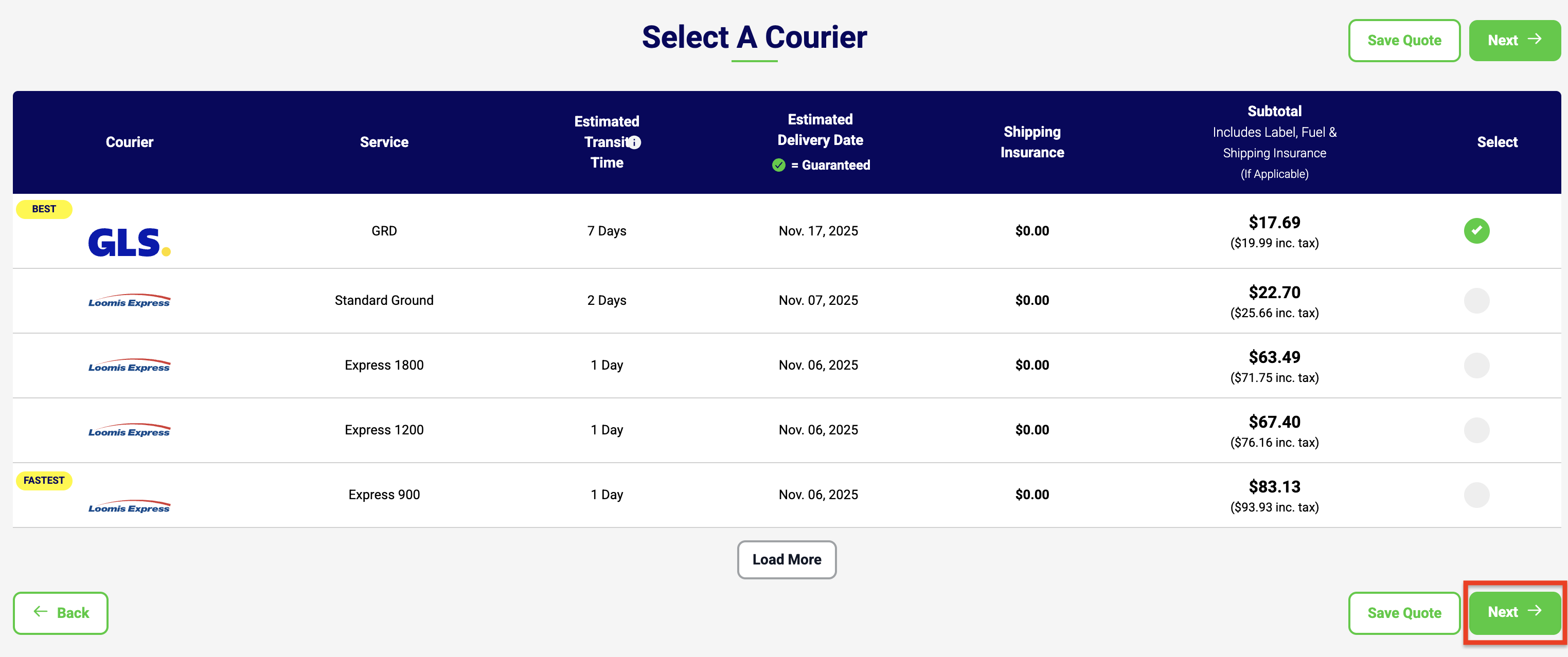Select the Loomis Standard Ground $22.70 option

coord(1476,301)
